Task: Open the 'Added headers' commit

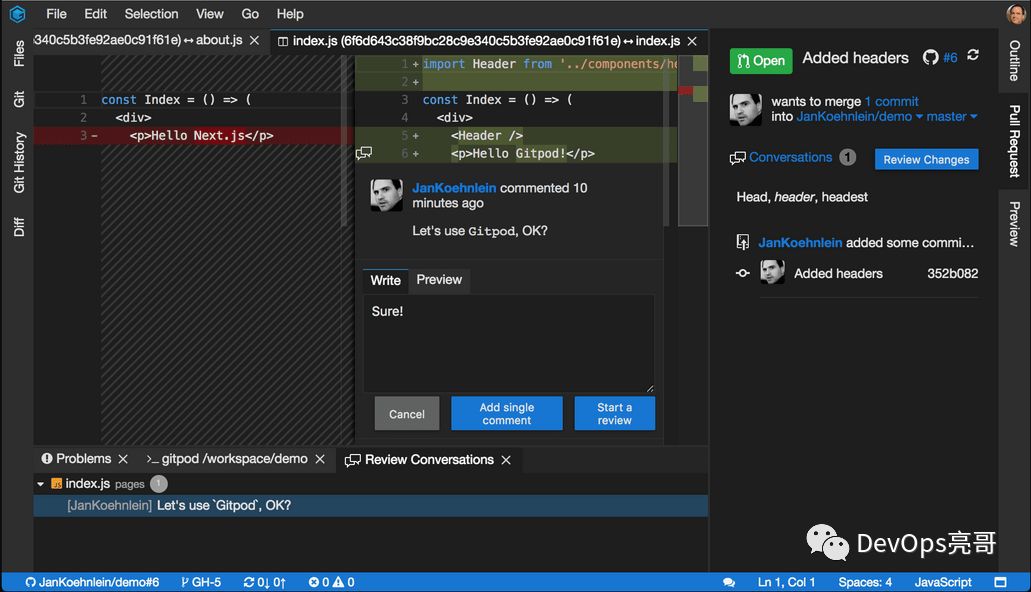Action: tap(838, 274)
